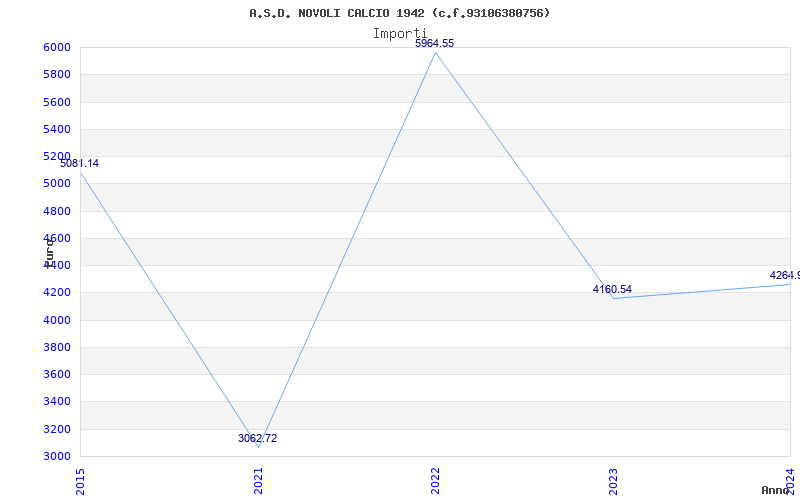
Task: Click the 3400 y-axis value
Action: [x=57, y=402]
